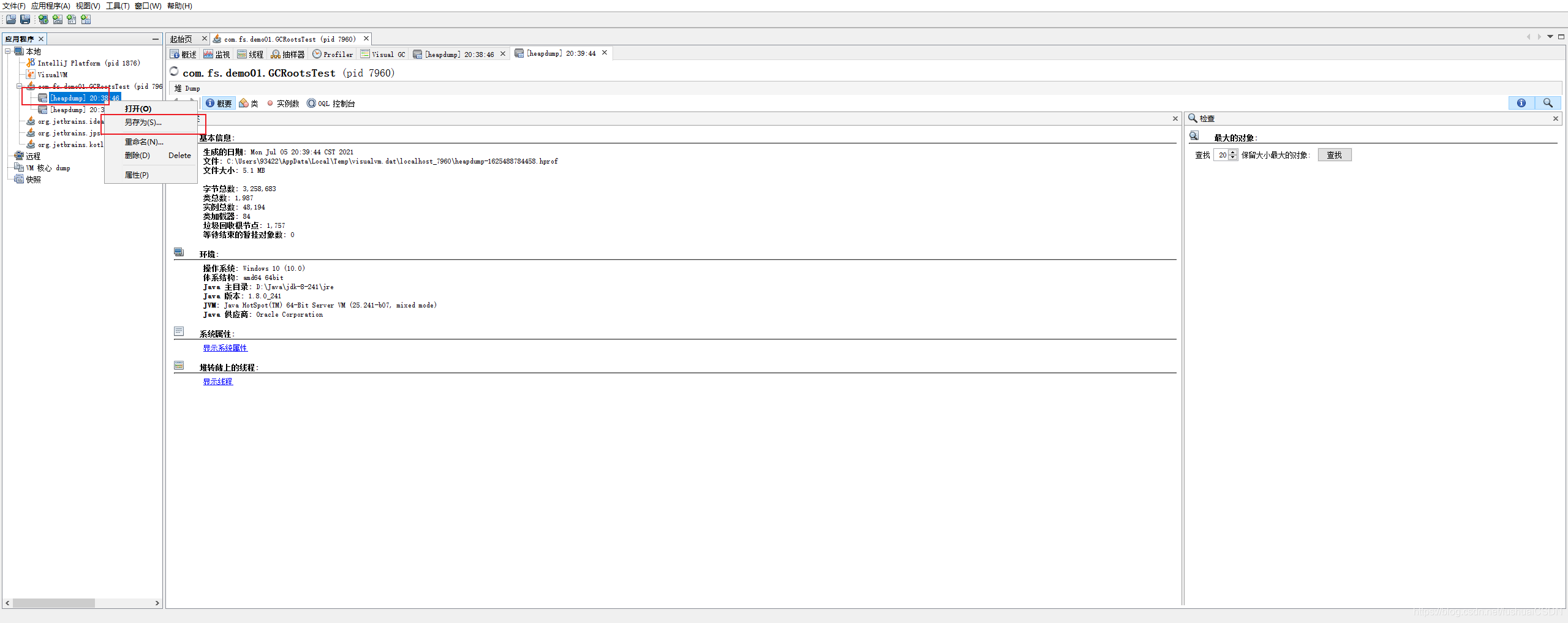Click the Add Remote Host toolbar icon
The image size is (1568, 623).
click(x=43, y=20)
